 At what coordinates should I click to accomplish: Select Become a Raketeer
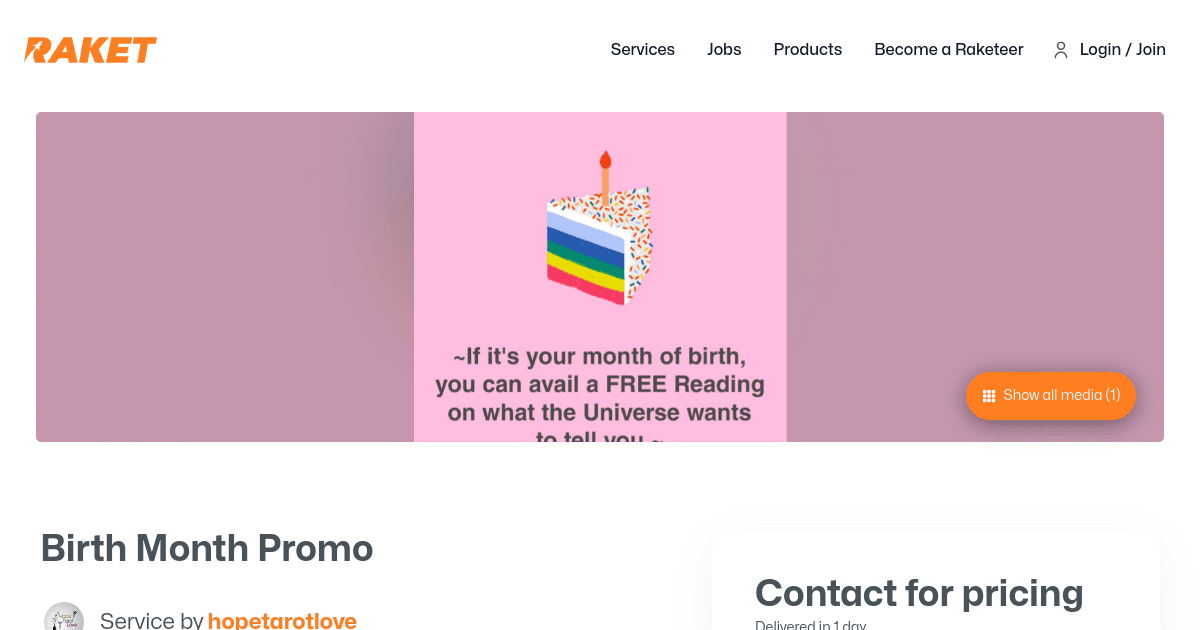(948, 49)
